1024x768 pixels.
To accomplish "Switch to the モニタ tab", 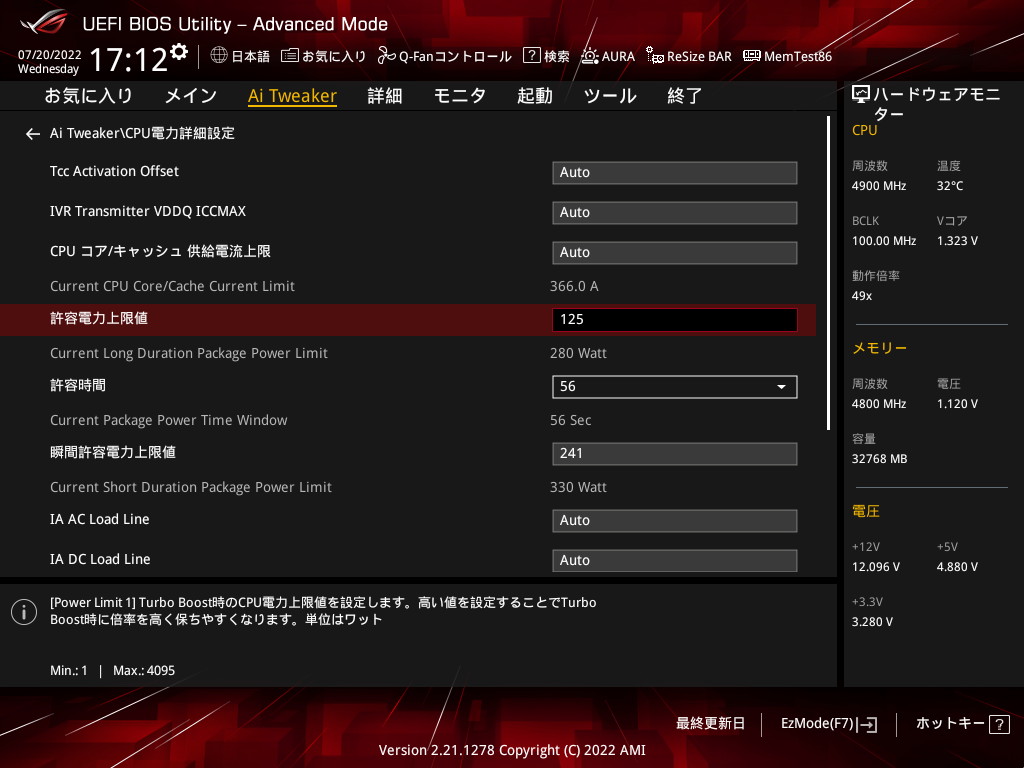I will point(460,96).
